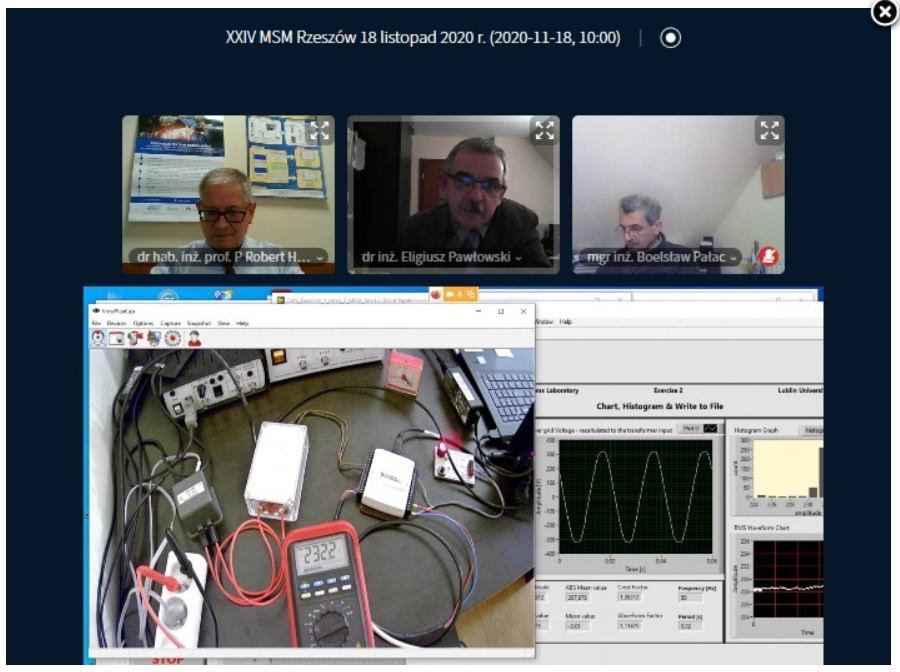Image resolution: width=900 pixels, height=672 pixels.
Task: Click the Frequency [Hz] value field
Action: point(690,597)
